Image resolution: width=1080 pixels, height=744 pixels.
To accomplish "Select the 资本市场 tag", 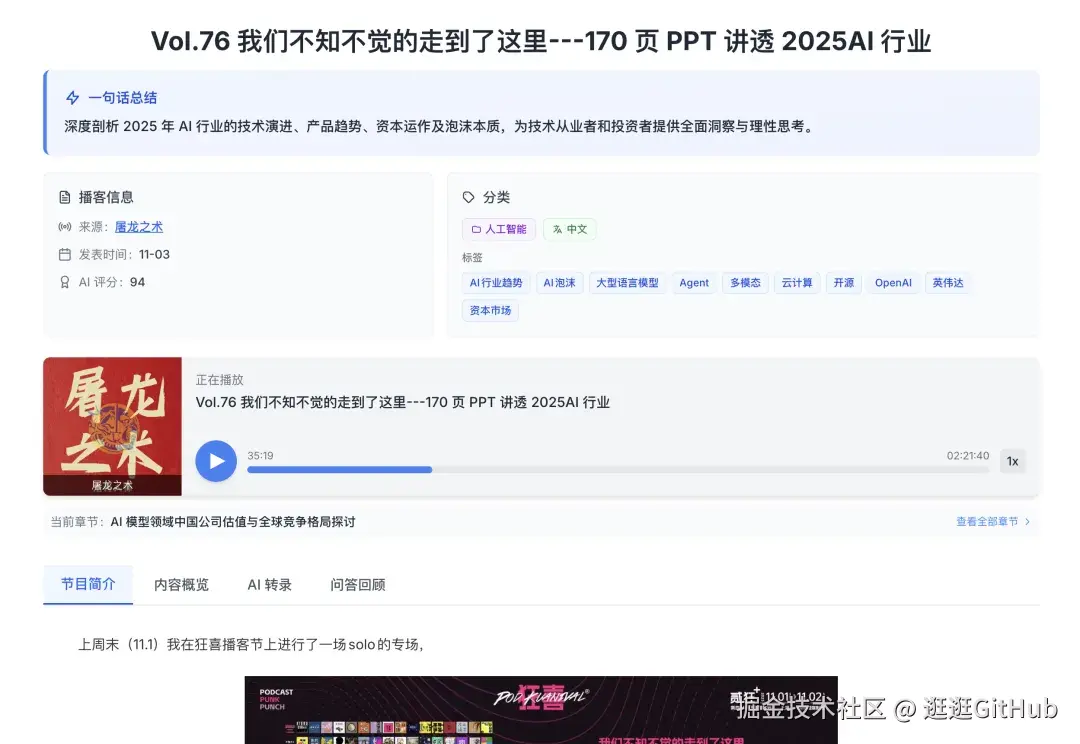I will pos(490,311).
